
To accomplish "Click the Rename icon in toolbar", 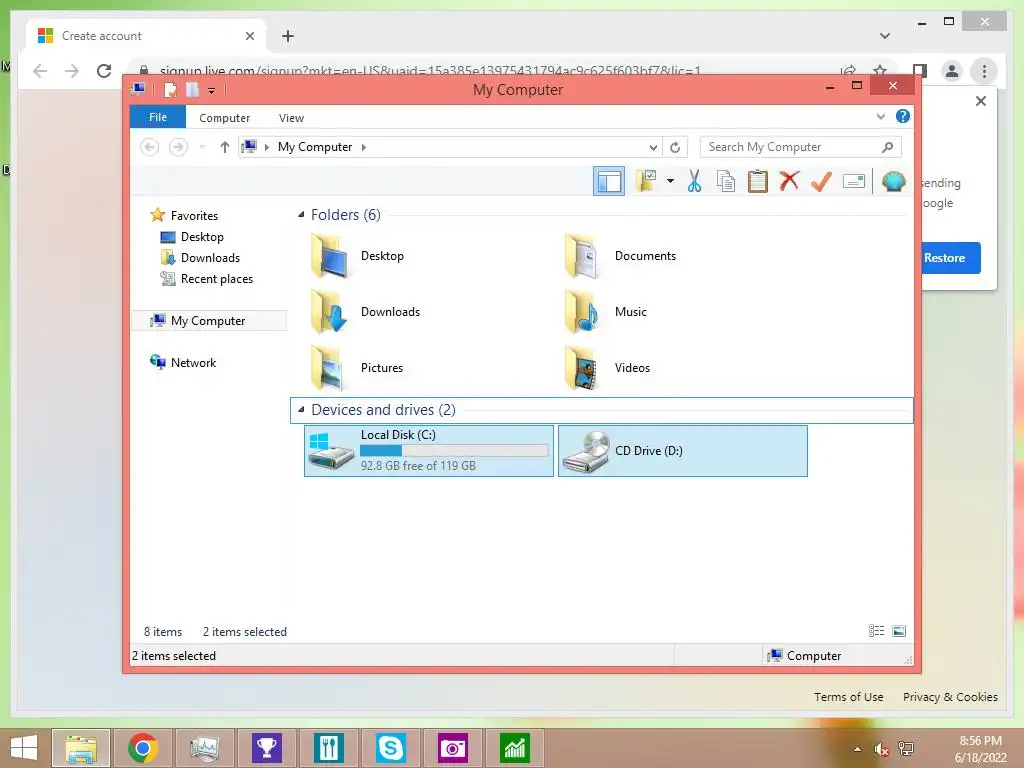I will [854, 181].
